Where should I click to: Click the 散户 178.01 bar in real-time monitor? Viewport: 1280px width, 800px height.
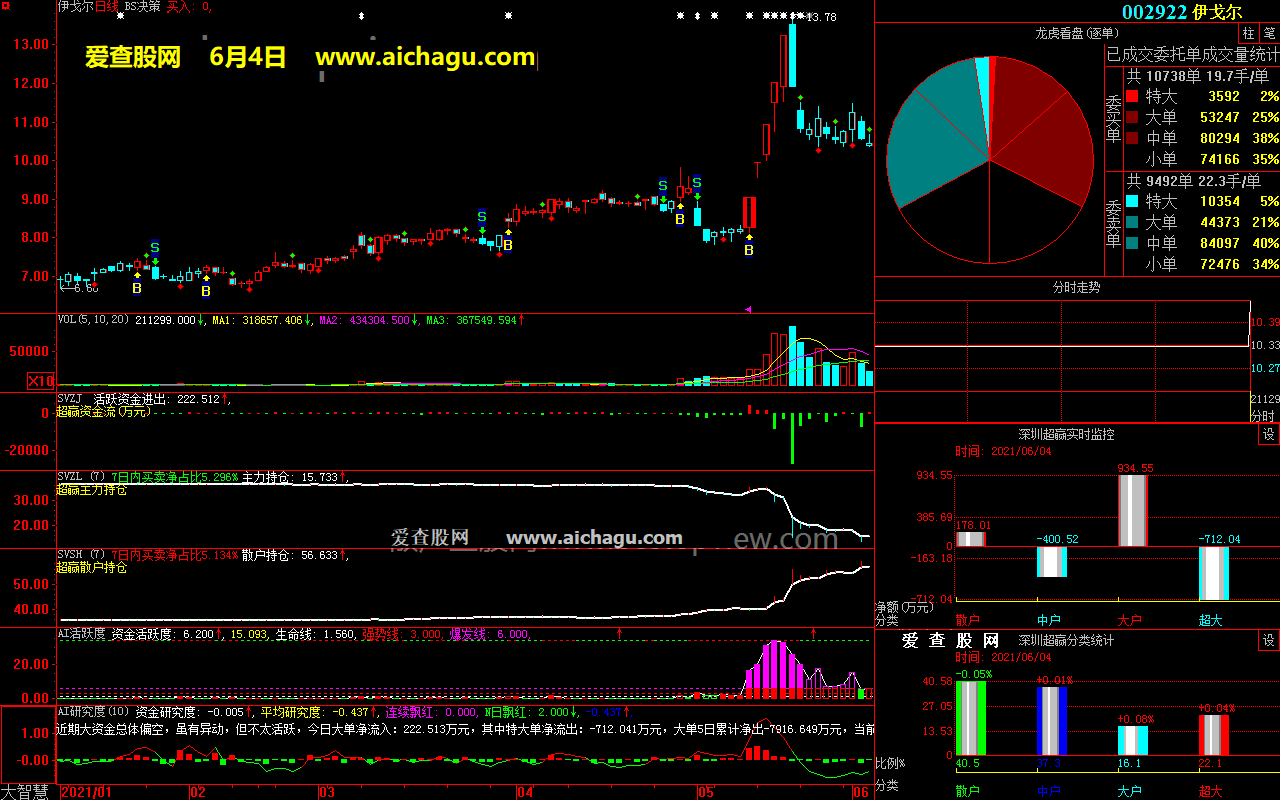tap(971, 539)
